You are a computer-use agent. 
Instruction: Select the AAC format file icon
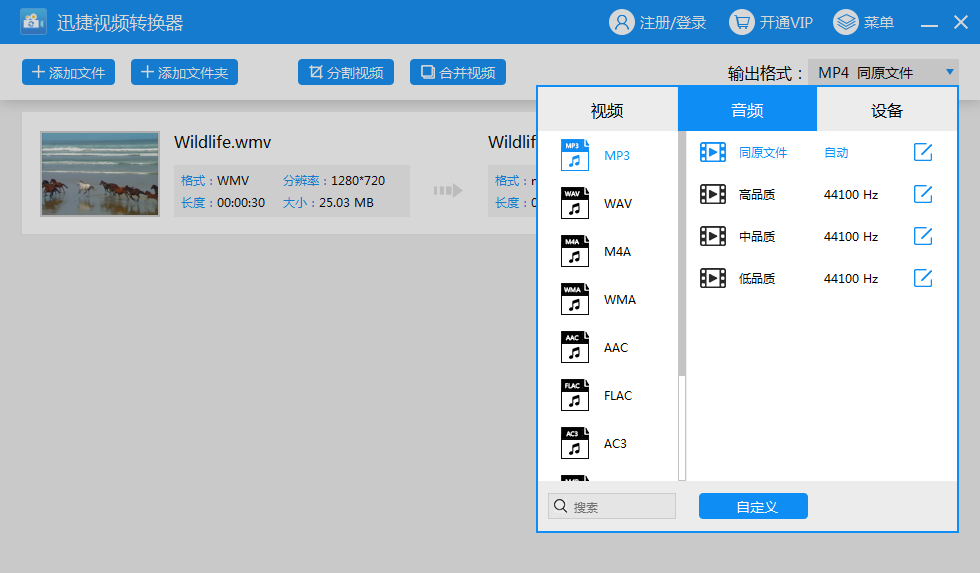coord(575,347)
